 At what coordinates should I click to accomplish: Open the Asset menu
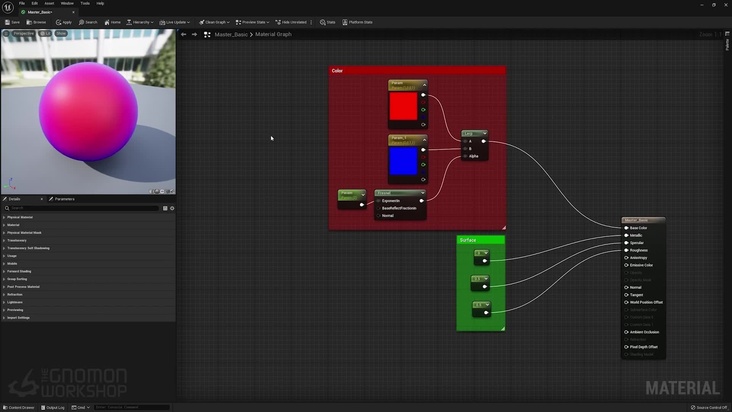(x=49, y=3)
